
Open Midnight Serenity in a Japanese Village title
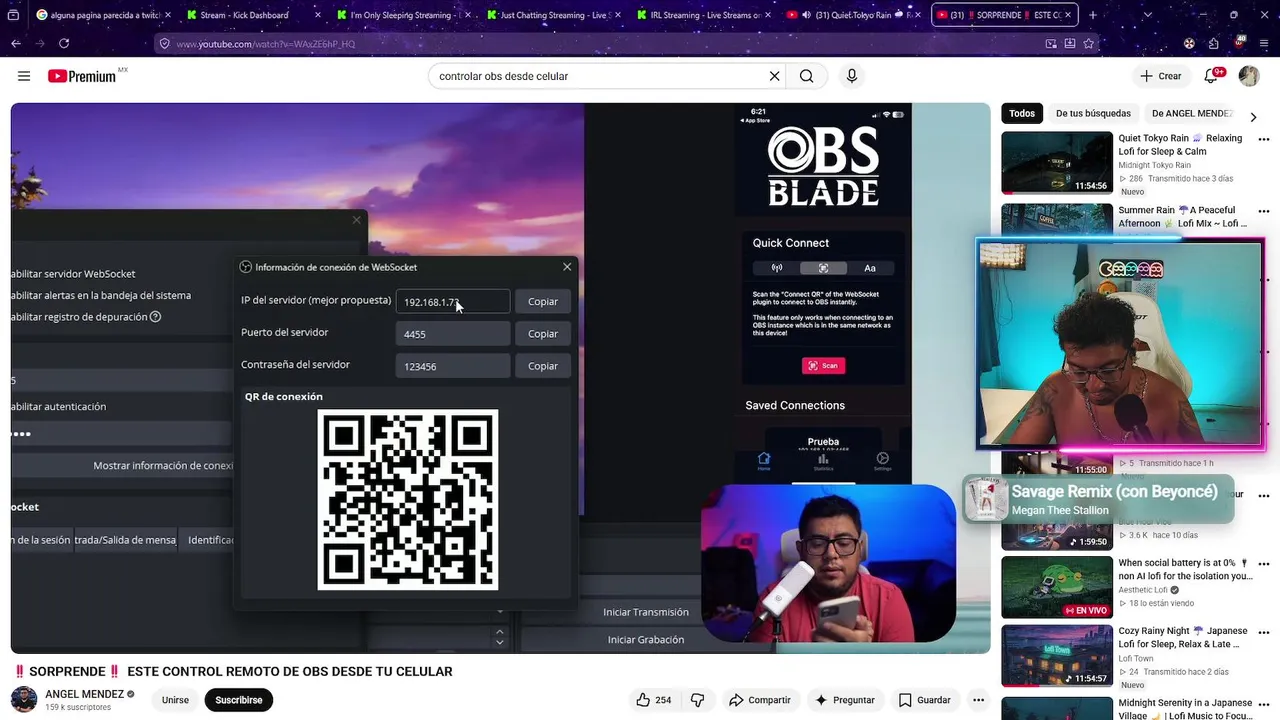[1184, 709]
